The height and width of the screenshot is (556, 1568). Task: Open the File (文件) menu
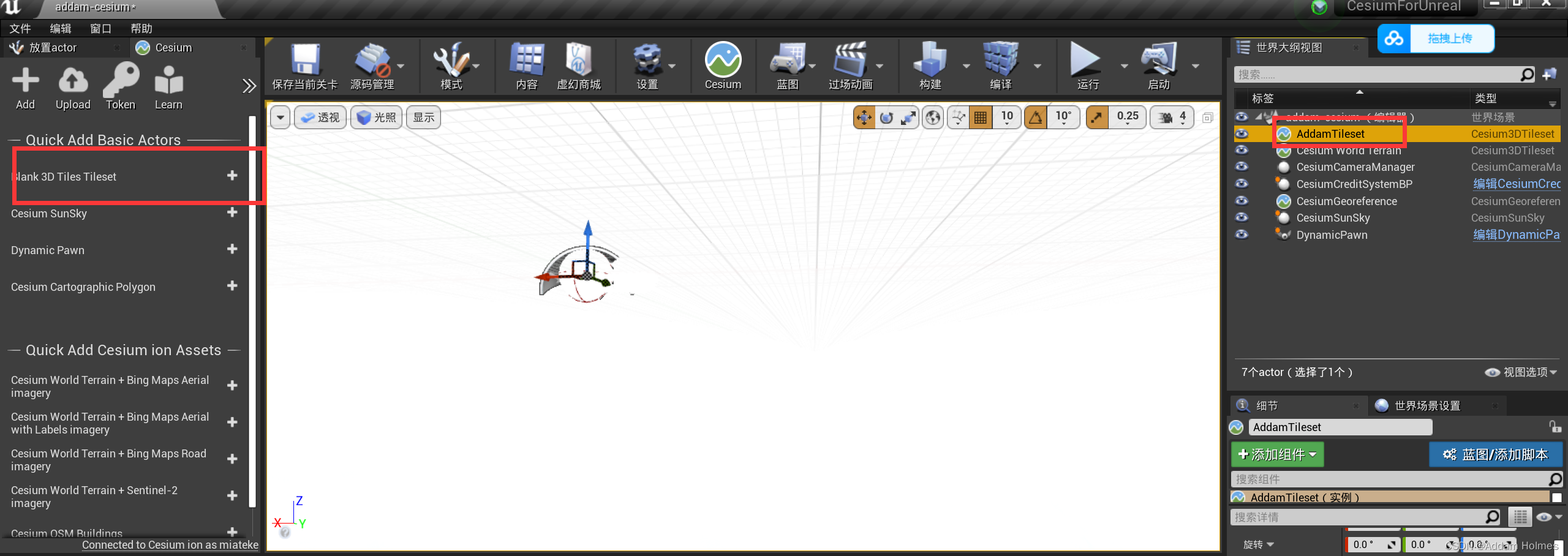click(20, 28)
